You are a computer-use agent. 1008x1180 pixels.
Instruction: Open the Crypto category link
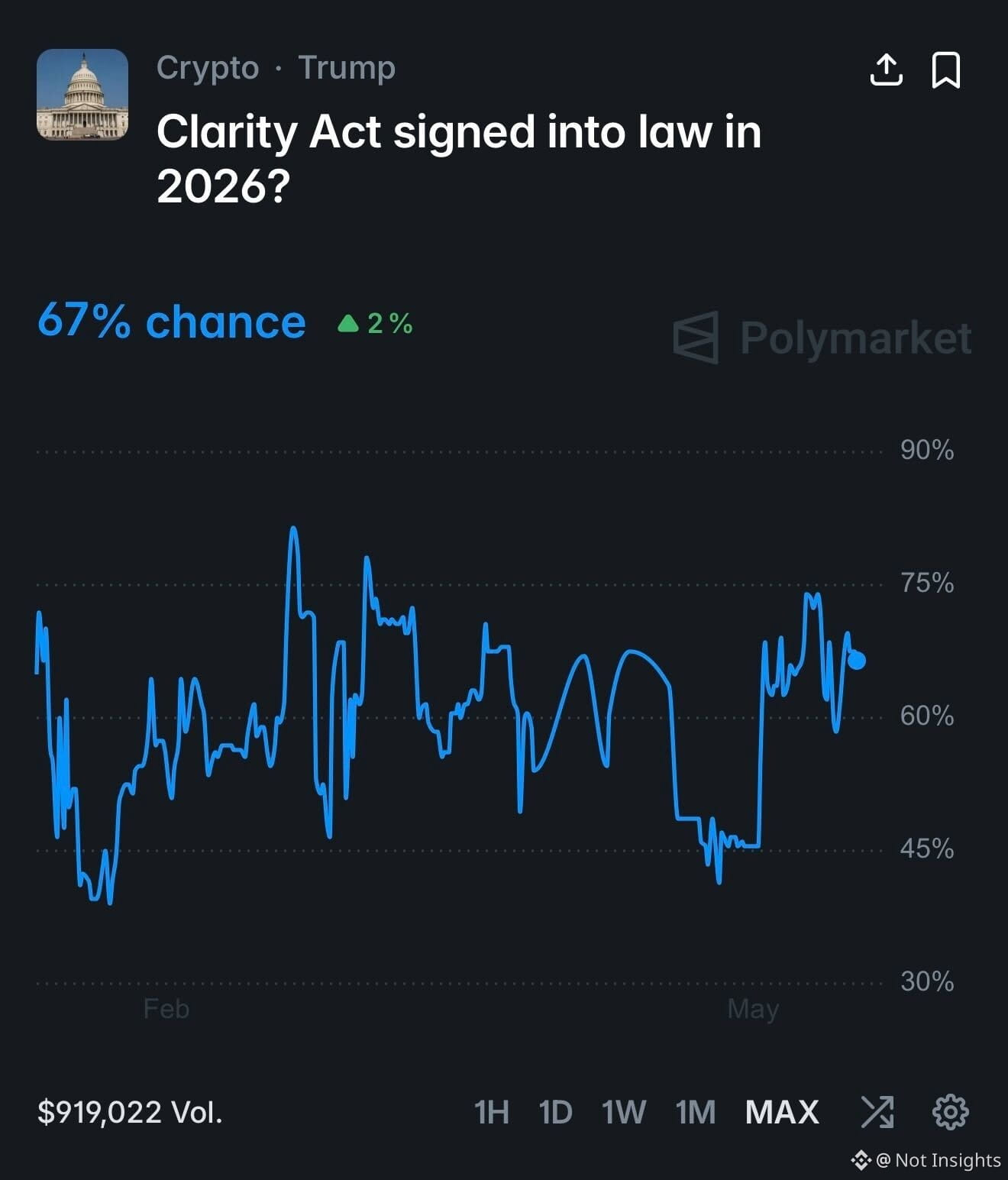208,68
